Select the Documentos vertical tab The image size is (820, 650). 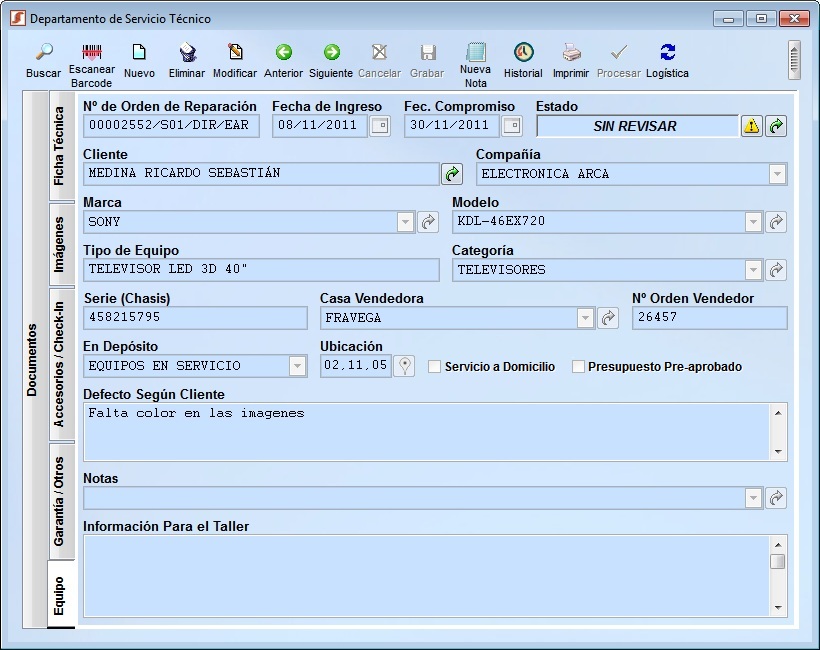[33, 360]
